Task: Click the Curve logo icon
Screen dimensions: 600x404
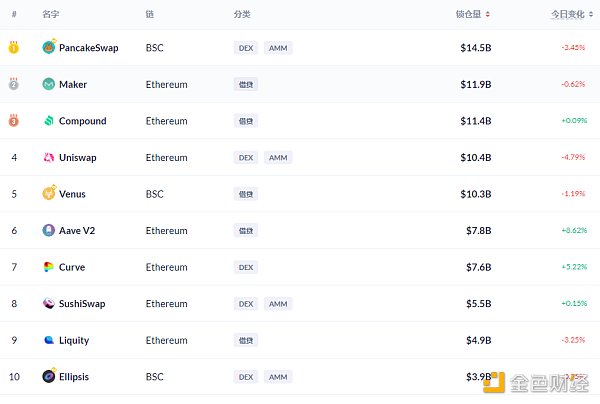Action: click(49, 267)
